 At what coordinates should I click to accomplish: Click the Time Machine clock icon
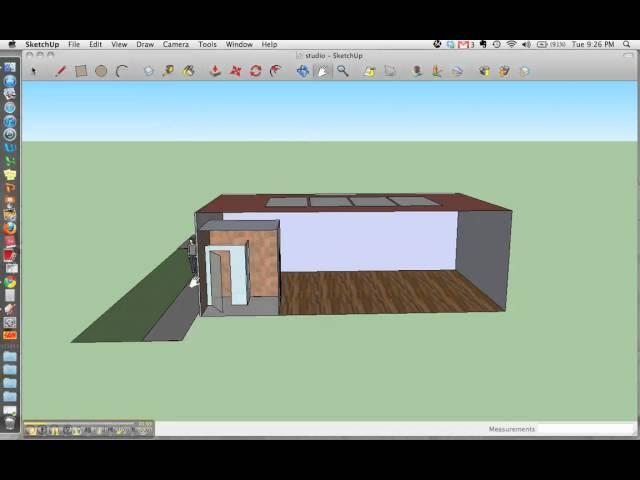[496, 44]
